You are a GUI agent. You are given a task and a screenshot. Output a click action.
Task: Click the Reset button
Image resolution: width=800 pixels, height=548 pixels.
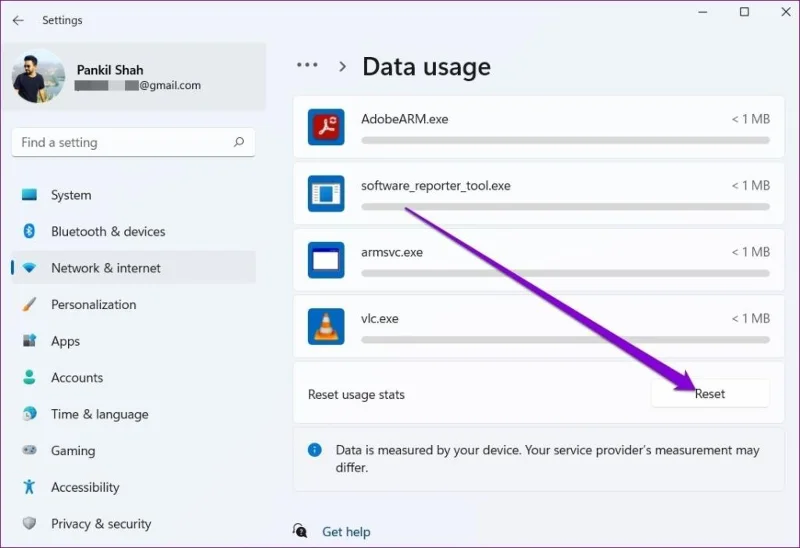[x=710, y=393]
